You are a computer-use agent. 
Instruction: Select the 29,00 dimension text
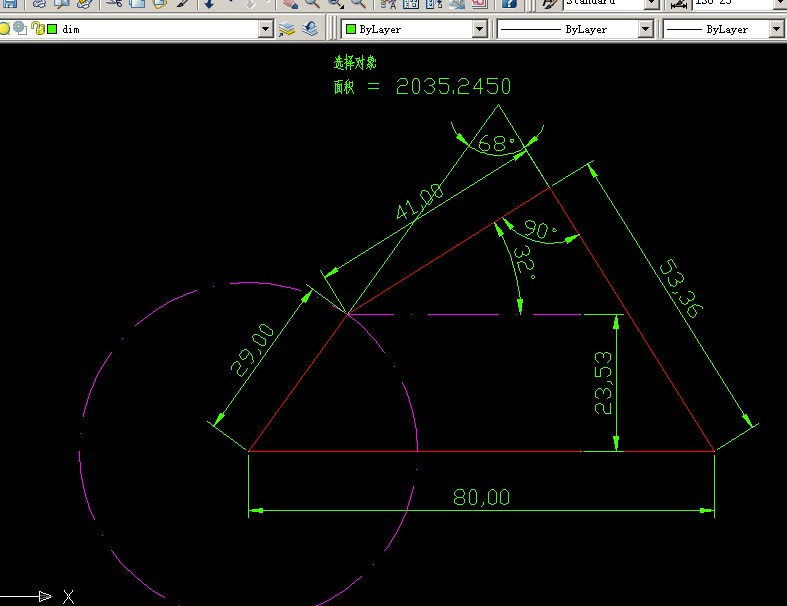click(252, 350)
